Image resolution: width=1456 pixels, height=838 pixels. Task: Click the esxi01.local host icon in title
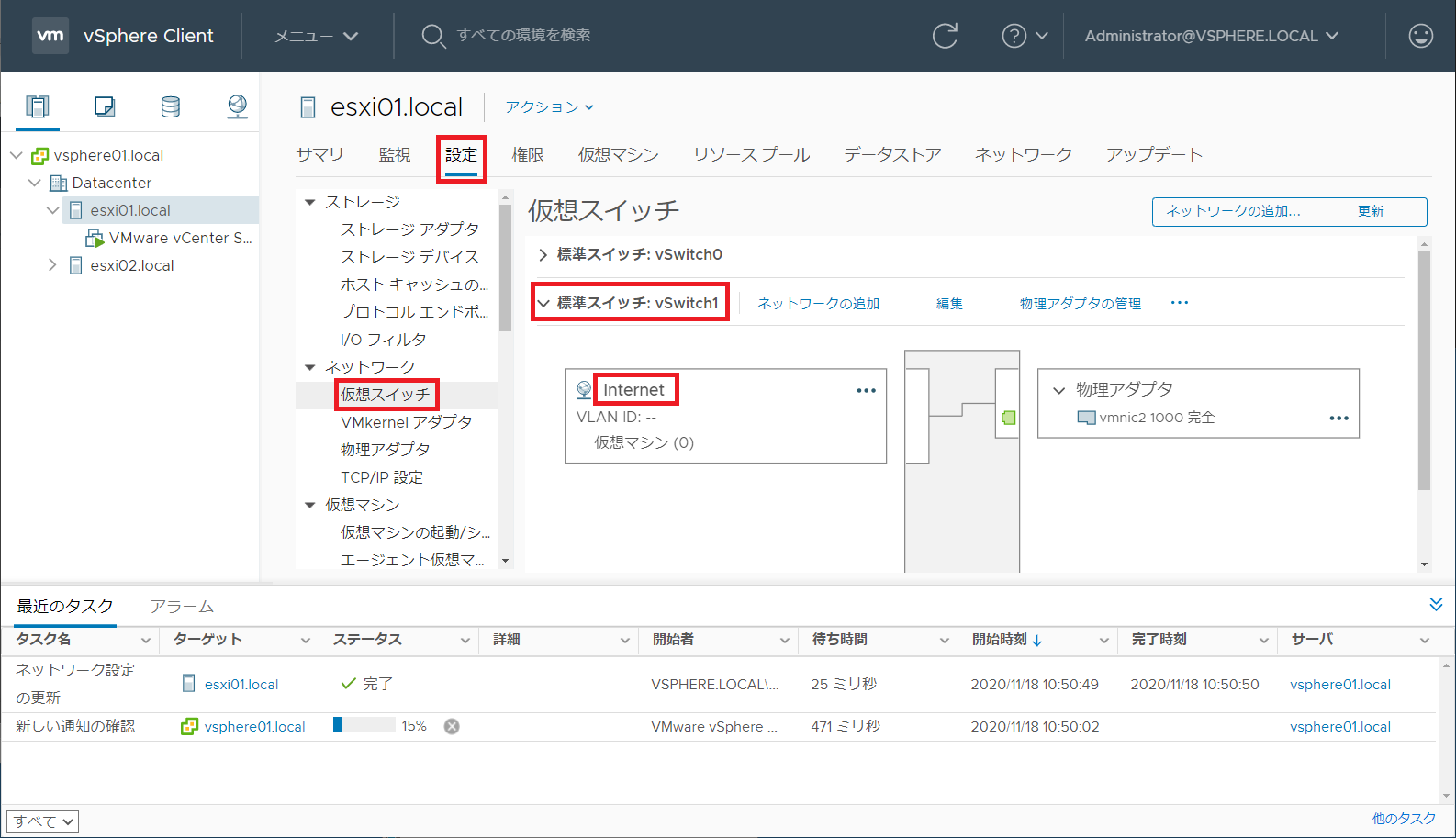[x=308, y=107]
